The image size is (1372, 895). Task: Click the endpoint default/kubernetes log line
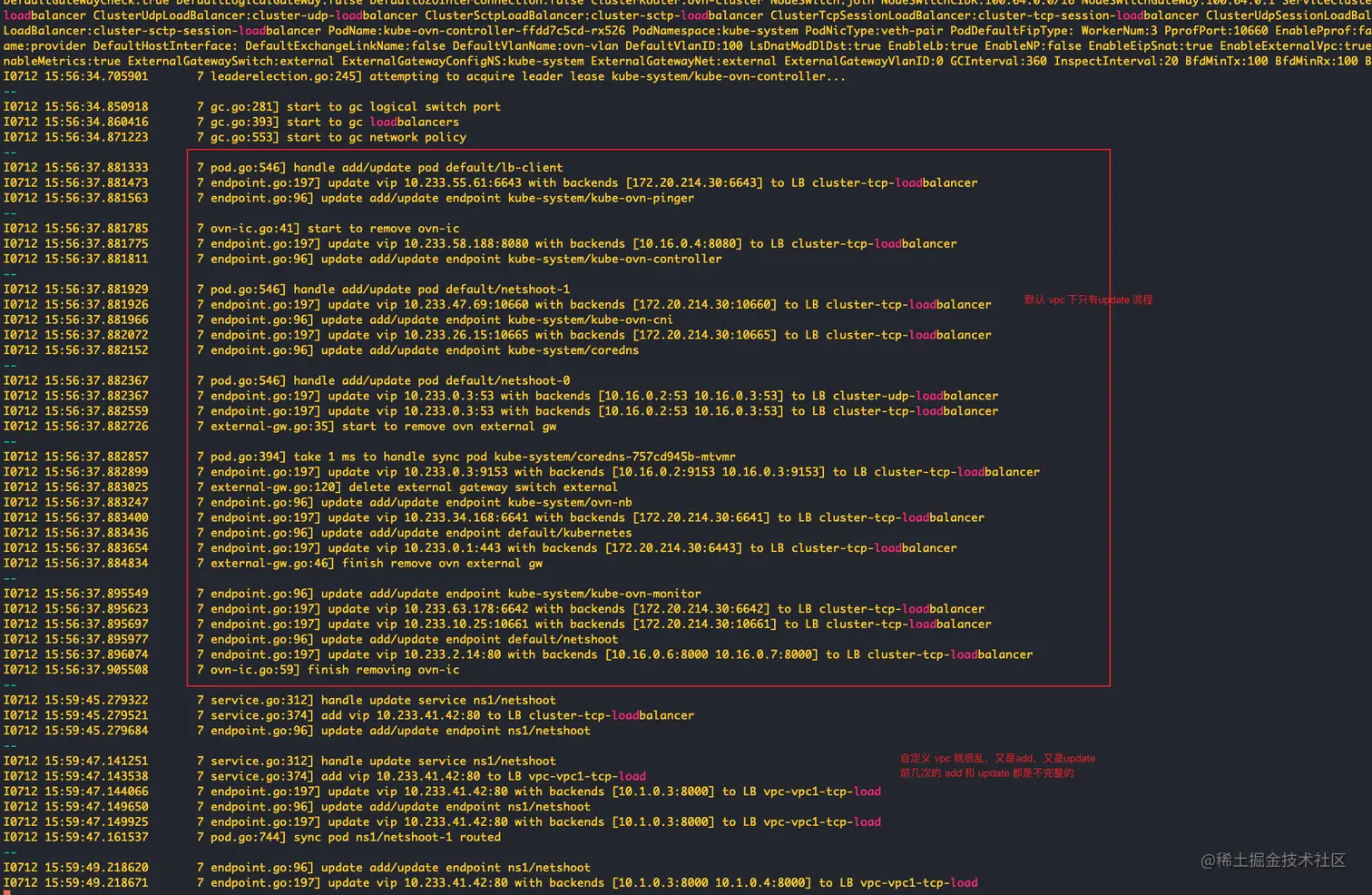pos(318,533)
